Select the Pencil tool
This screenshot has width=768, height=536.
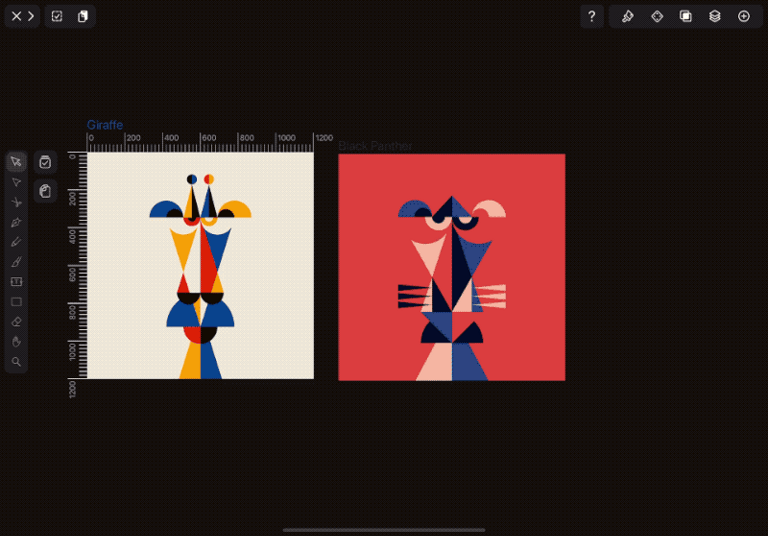pyautogui.click(x=16, y=242)
